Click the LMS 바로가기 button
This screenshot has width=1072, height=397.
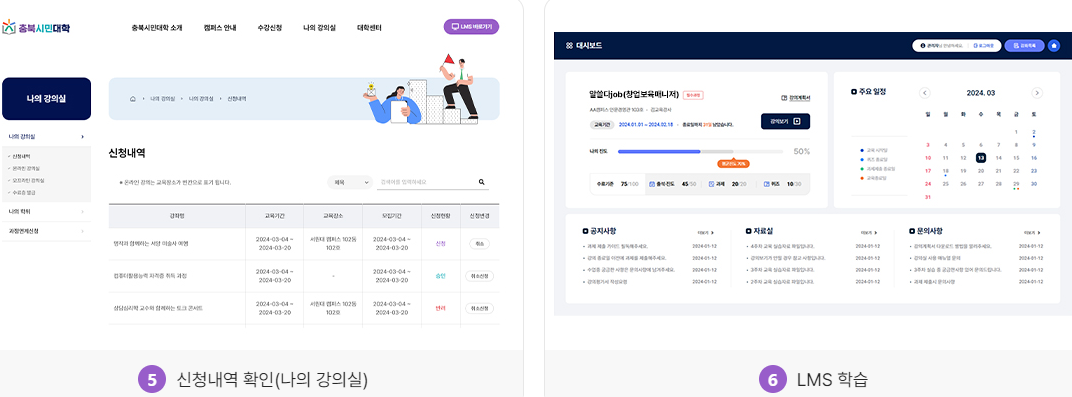point(471,27)
